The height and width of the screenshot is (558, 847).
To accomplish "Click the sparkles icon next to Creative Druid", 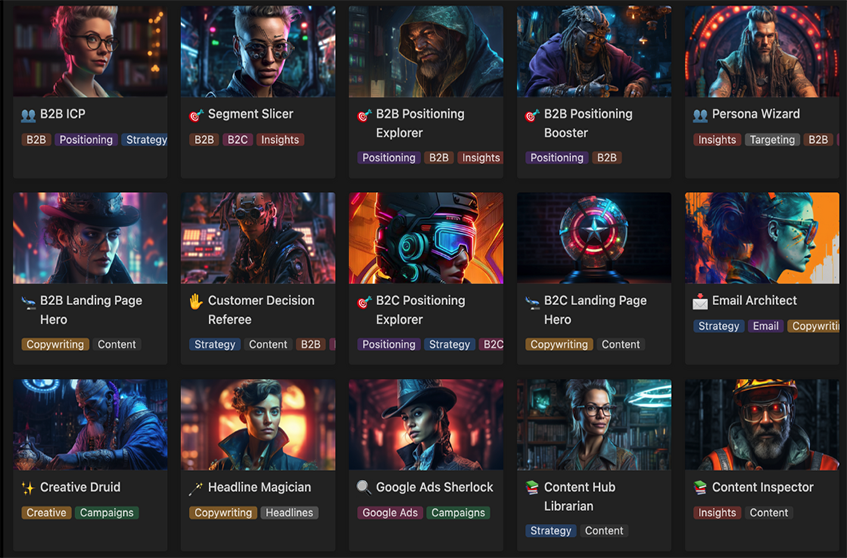I will click(28, 488).
